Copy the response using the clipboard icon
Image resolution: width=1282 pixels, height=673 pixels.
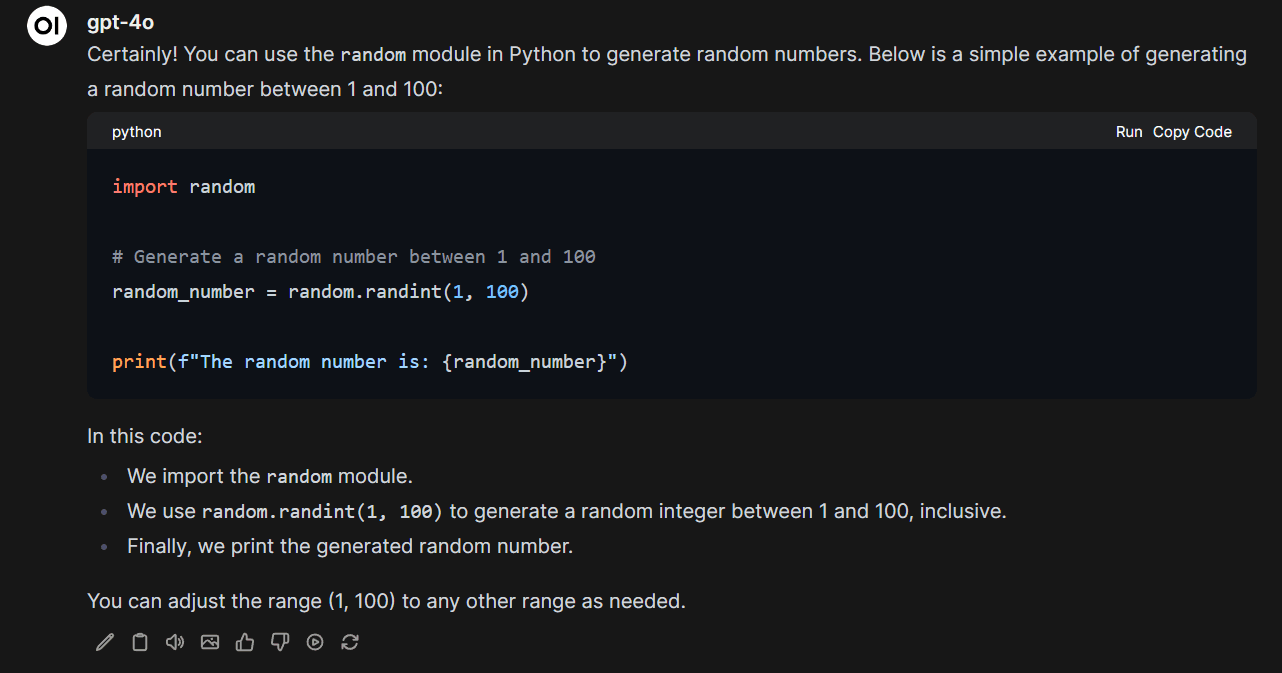(140, 642)
